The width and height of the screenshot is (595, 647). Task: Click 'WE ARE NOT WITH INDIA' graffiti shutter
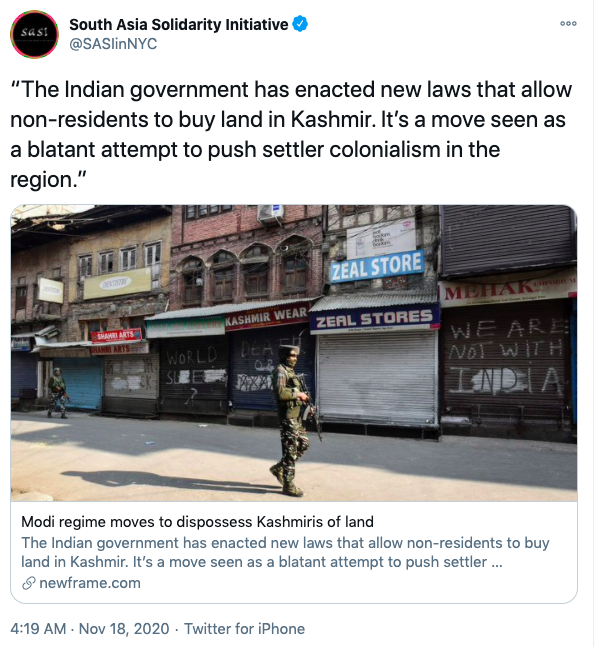(x=506, y=359)
